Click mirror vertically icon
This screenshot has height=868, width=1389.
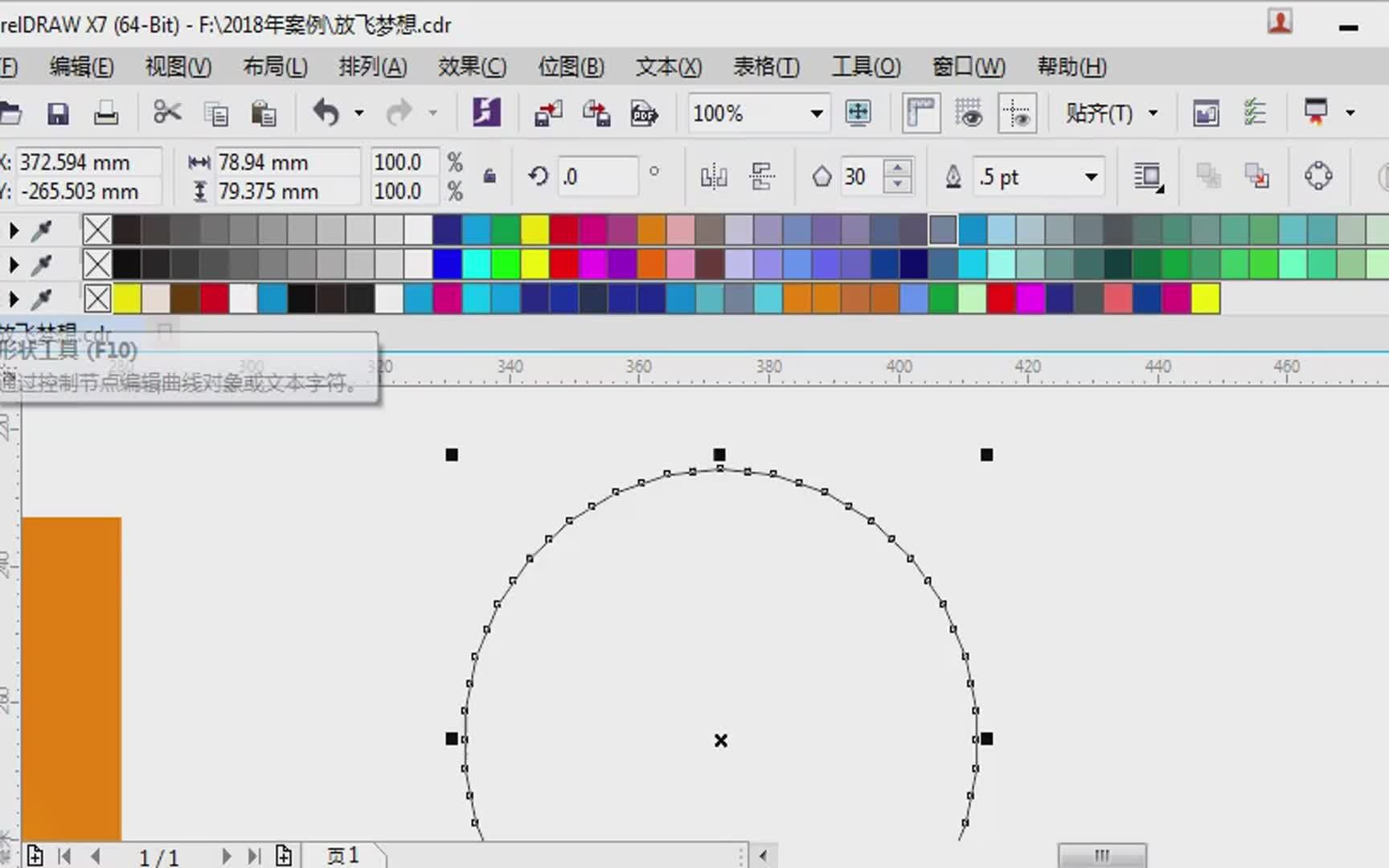tap(761, 176)
